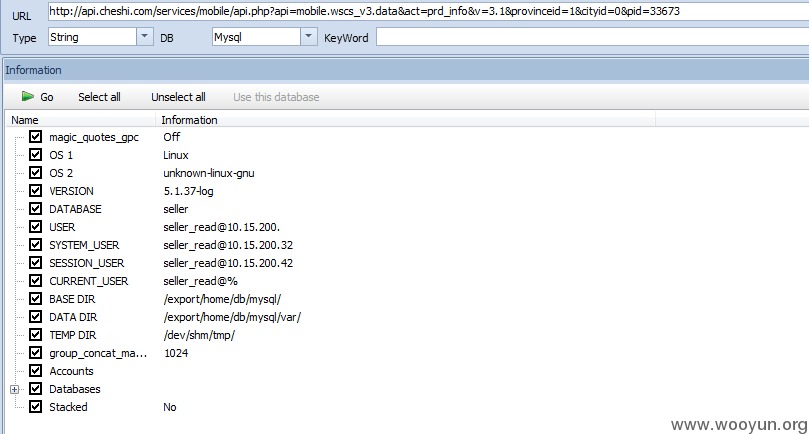Viewport: 809px width, 434px height.
Task: Click into the KeyWord input field
Action: 592,37
